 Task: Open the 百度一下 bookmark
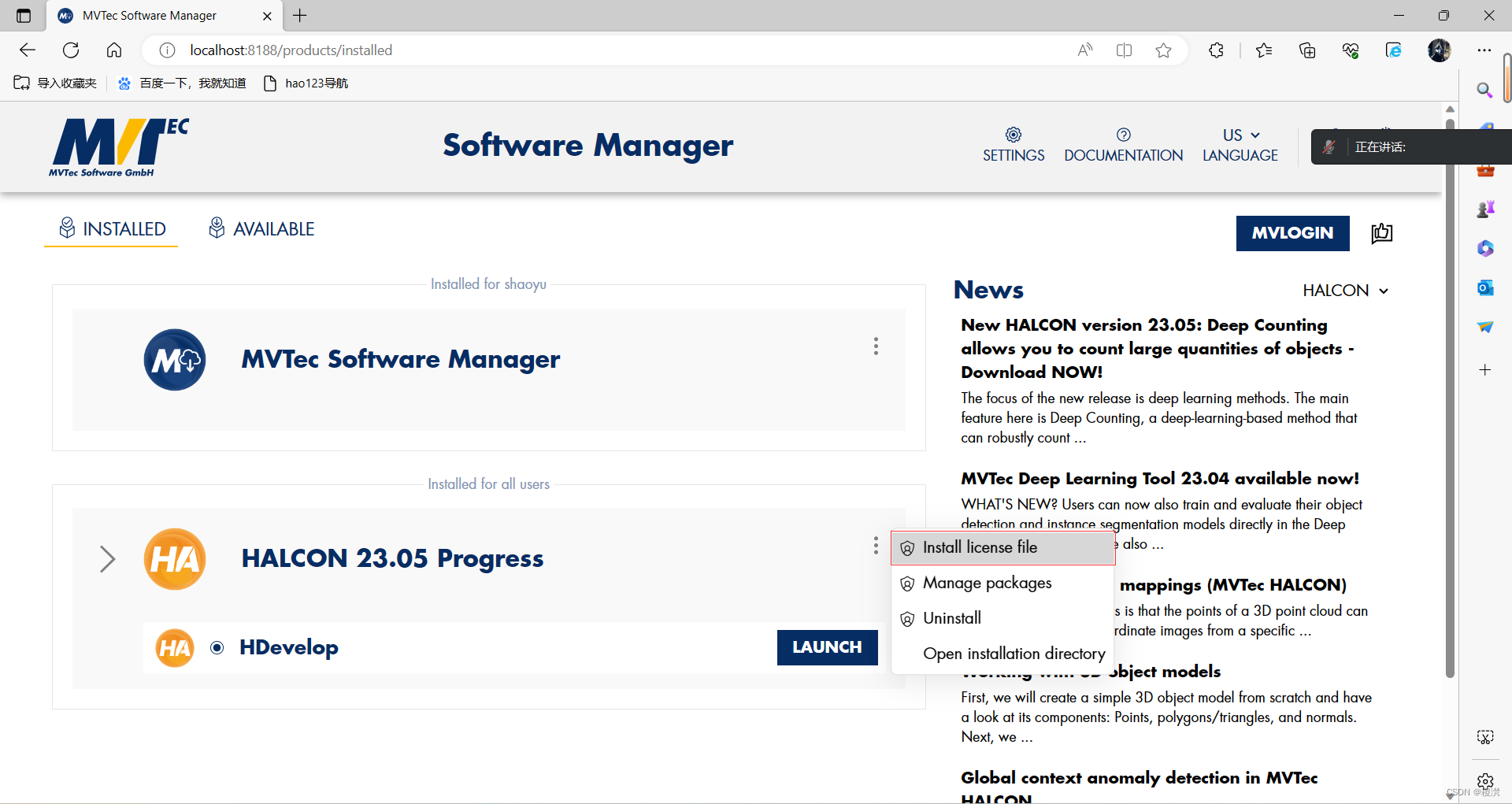pos(182,83)
